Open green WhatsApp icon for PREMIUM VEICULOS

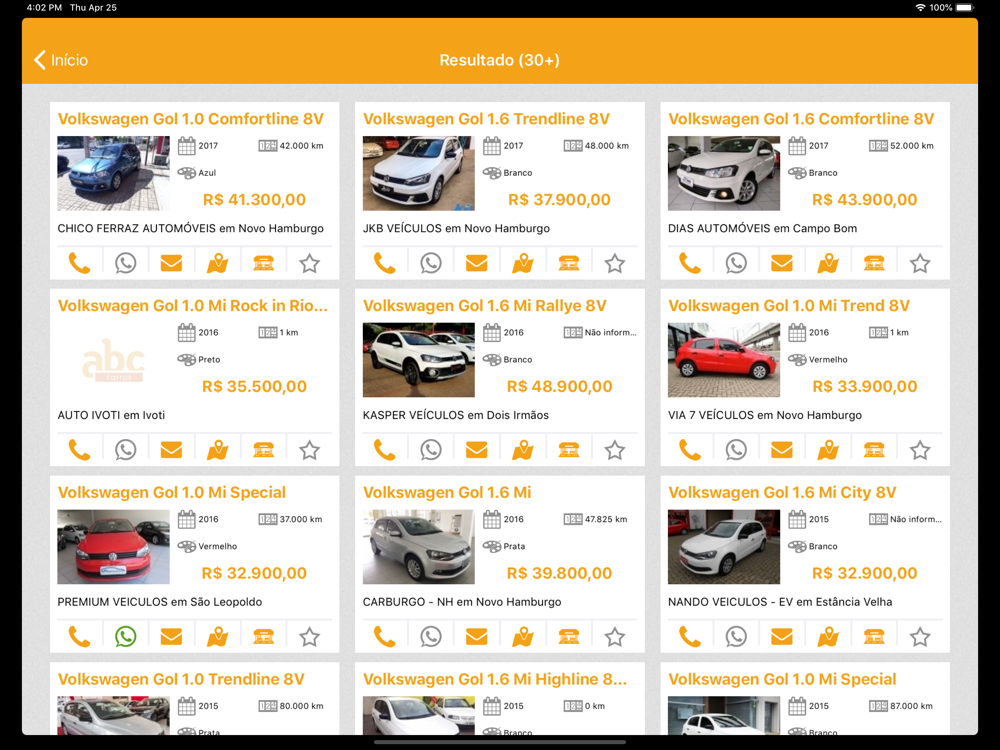pos(126,636)
